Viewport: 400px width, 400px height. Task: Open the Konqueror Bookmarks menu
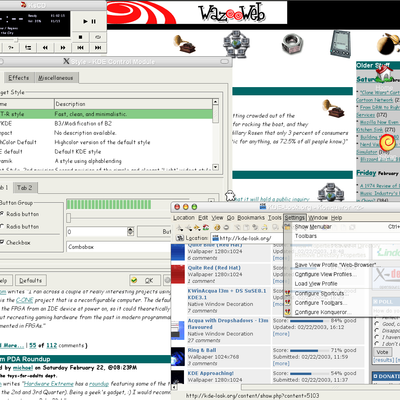251,218
